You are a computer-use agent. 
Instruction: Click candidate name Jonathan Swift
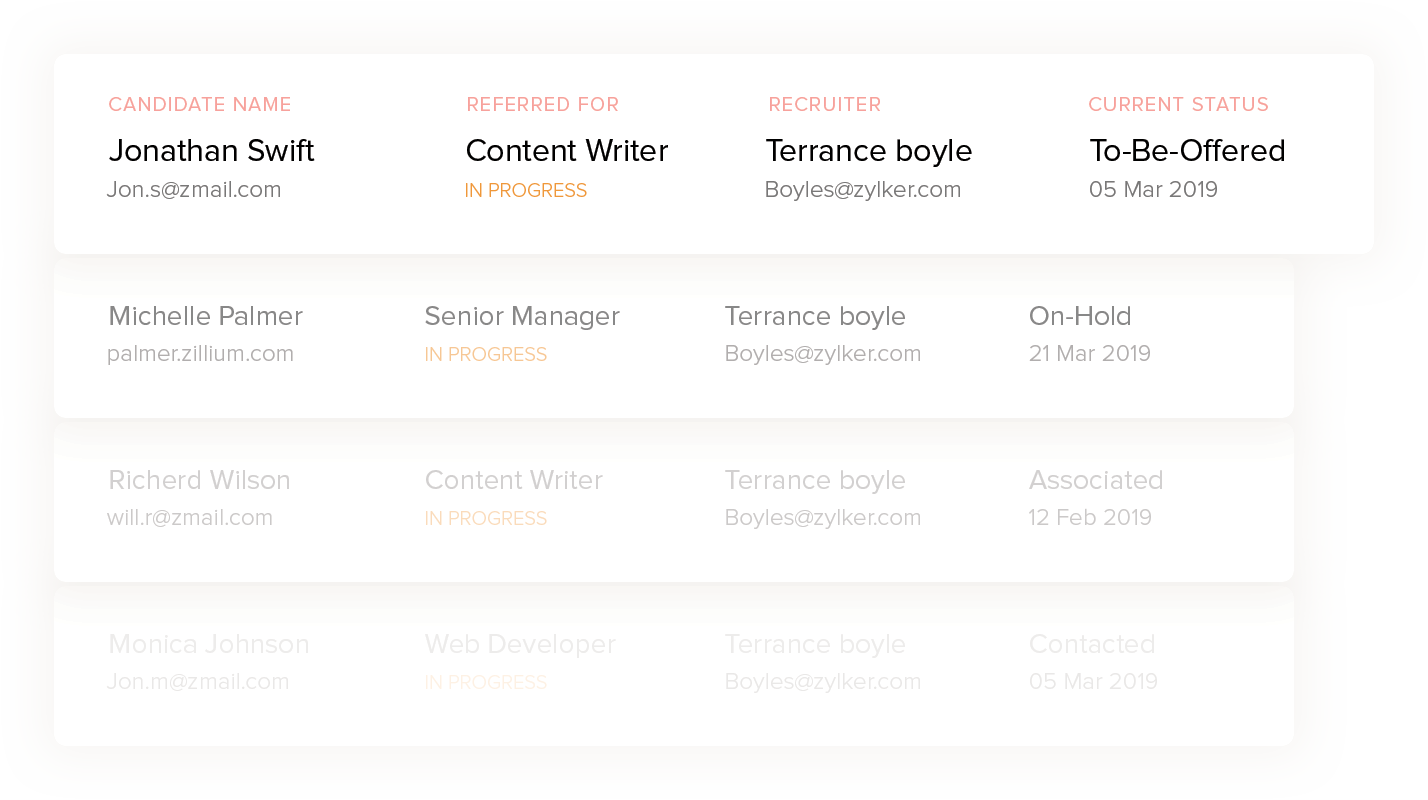point(211,151)
